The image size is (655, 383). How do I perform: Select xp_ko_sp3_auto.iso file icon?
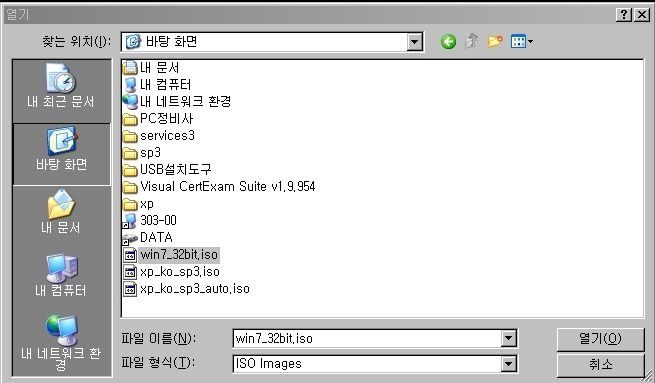[x=130, y=289]
